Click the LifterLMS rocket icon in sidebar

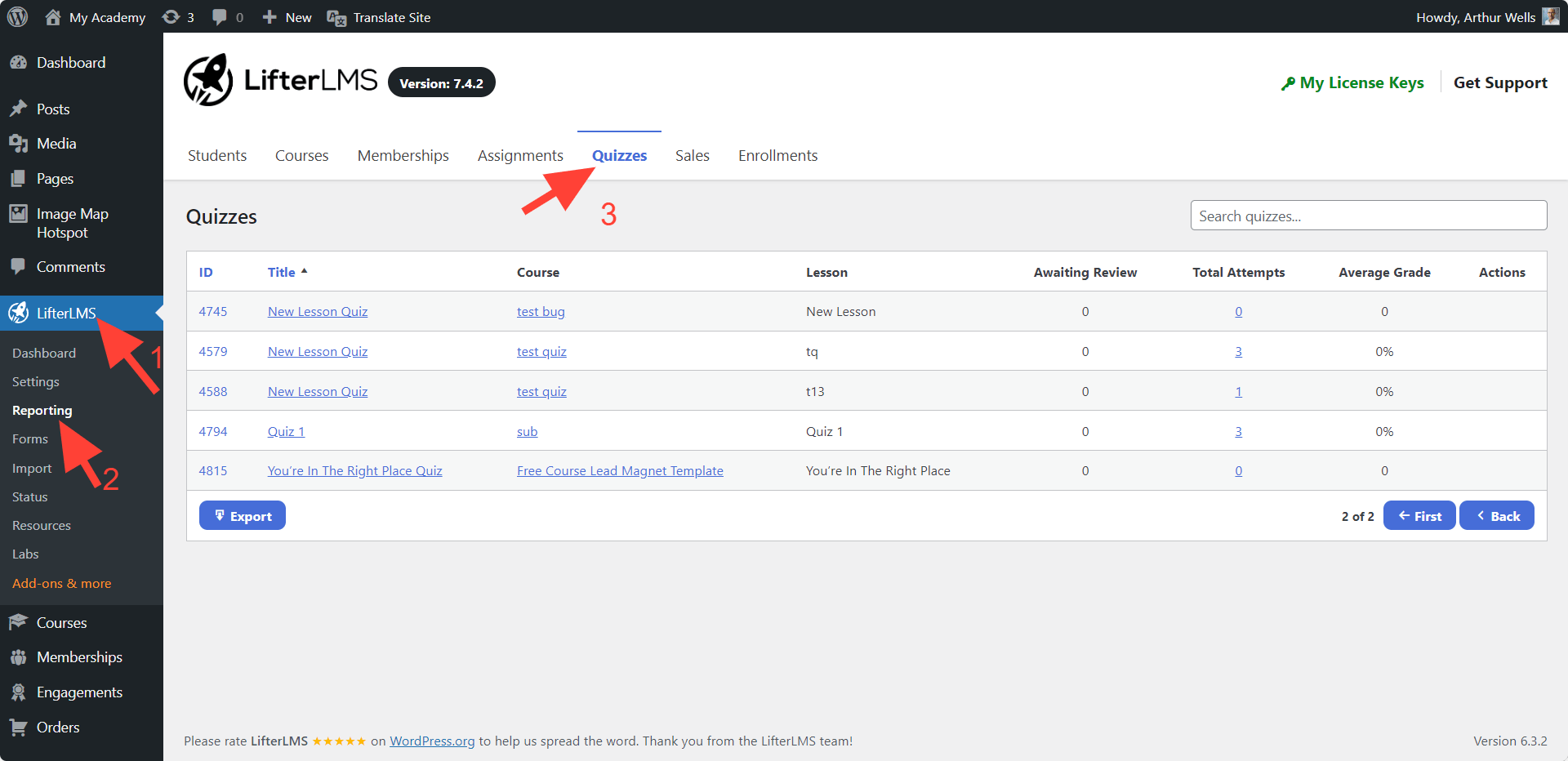(18, 313)
